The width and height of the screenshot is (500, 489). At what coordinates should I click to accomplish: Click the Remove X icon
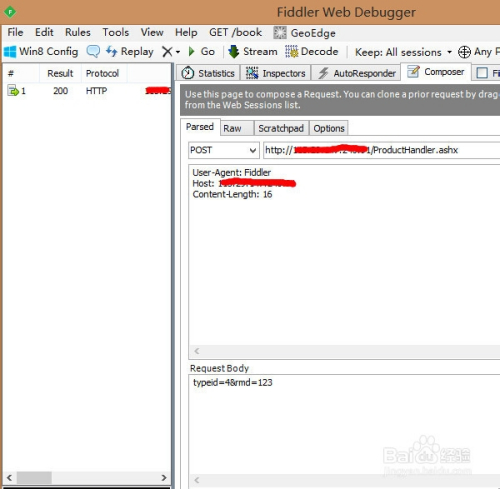pyautogui.click(x=167, y=52)
